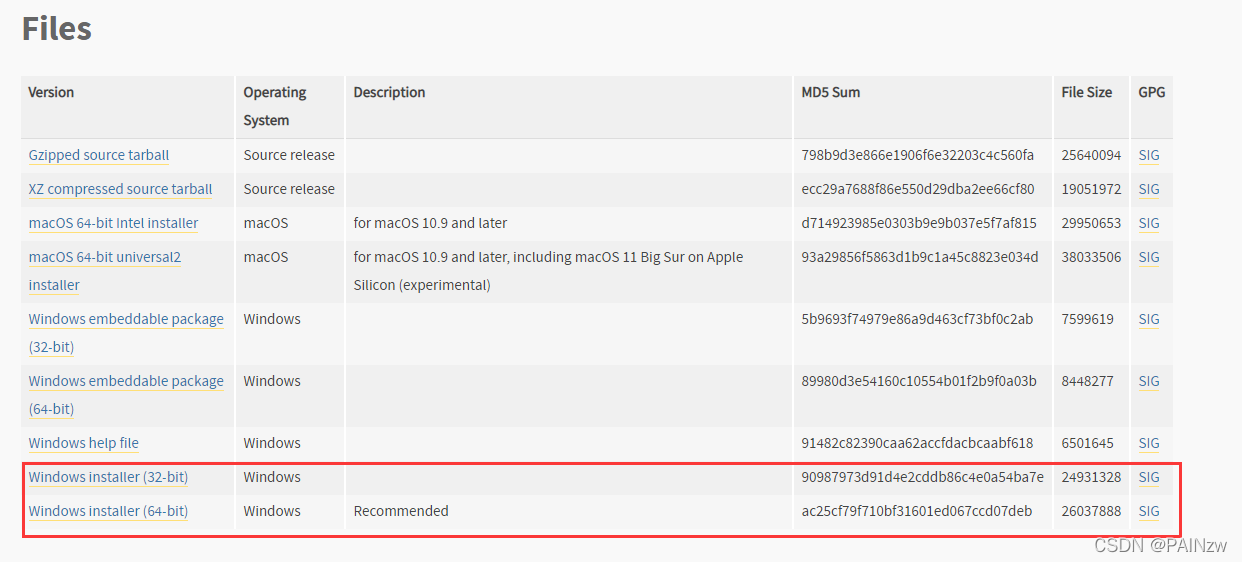The image size is (1242, 562).
Task: Open SIG for 32-bit embeddable package
Action: tap(1149, 319)
